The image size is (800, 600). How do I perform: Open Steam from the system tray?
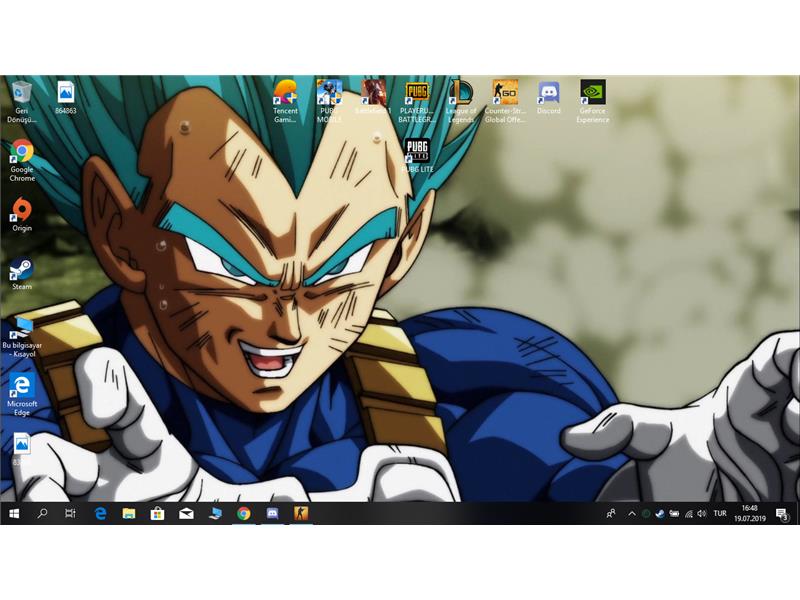point(660,514)
